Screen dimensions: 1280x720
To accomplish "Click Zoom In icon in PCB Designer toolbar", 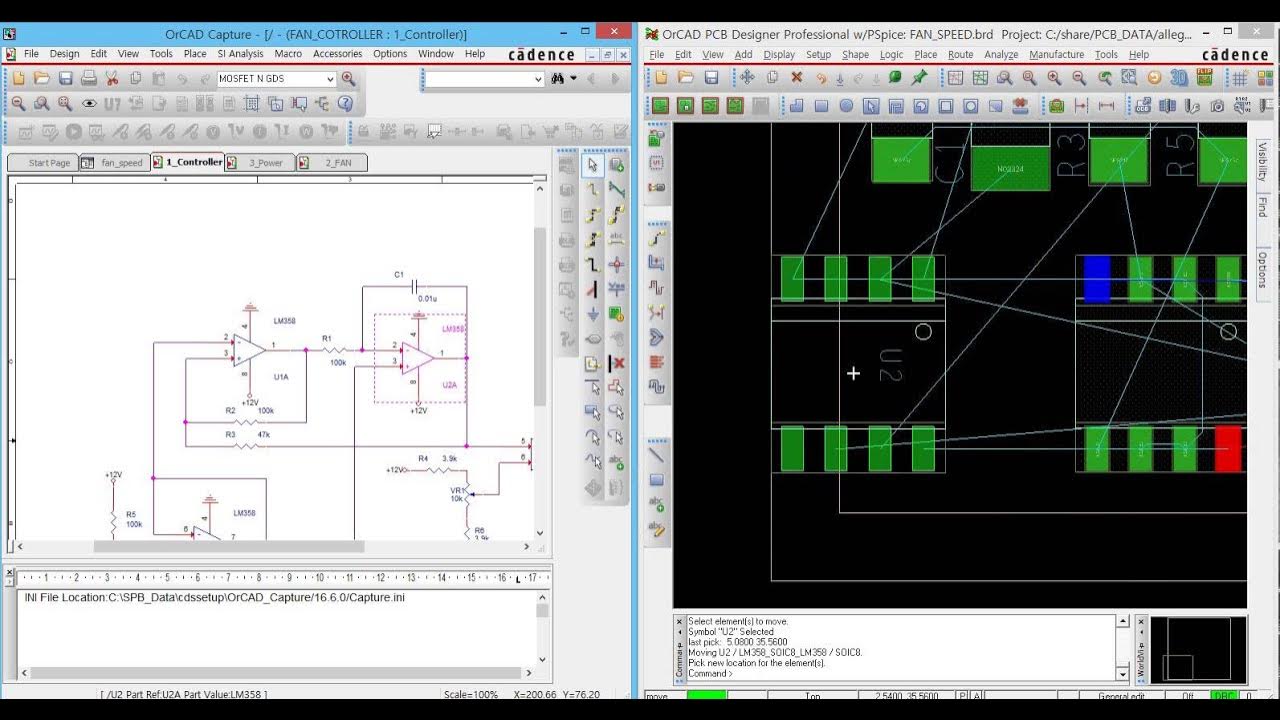I will click(x=1054, y=78).
